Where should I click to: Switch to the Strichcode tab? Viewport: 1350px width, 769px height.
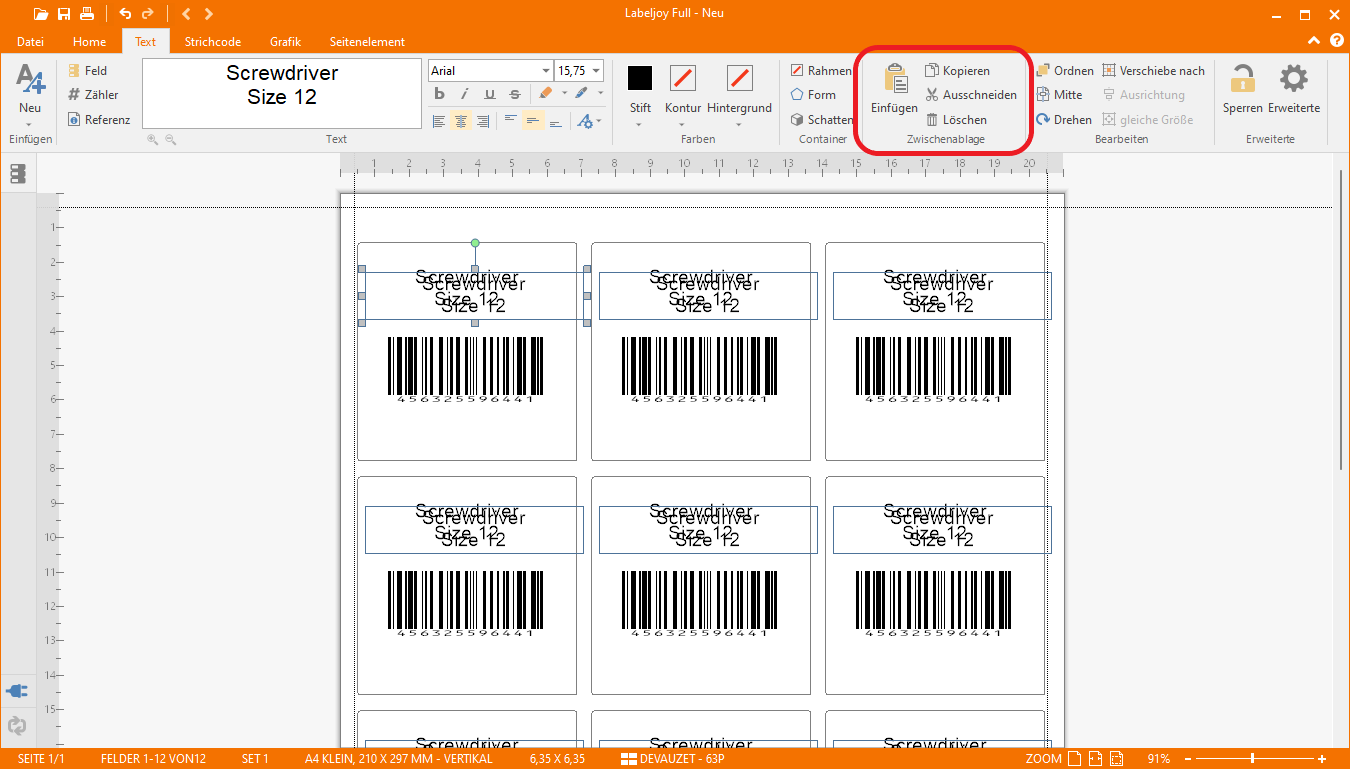coord(212,42)
